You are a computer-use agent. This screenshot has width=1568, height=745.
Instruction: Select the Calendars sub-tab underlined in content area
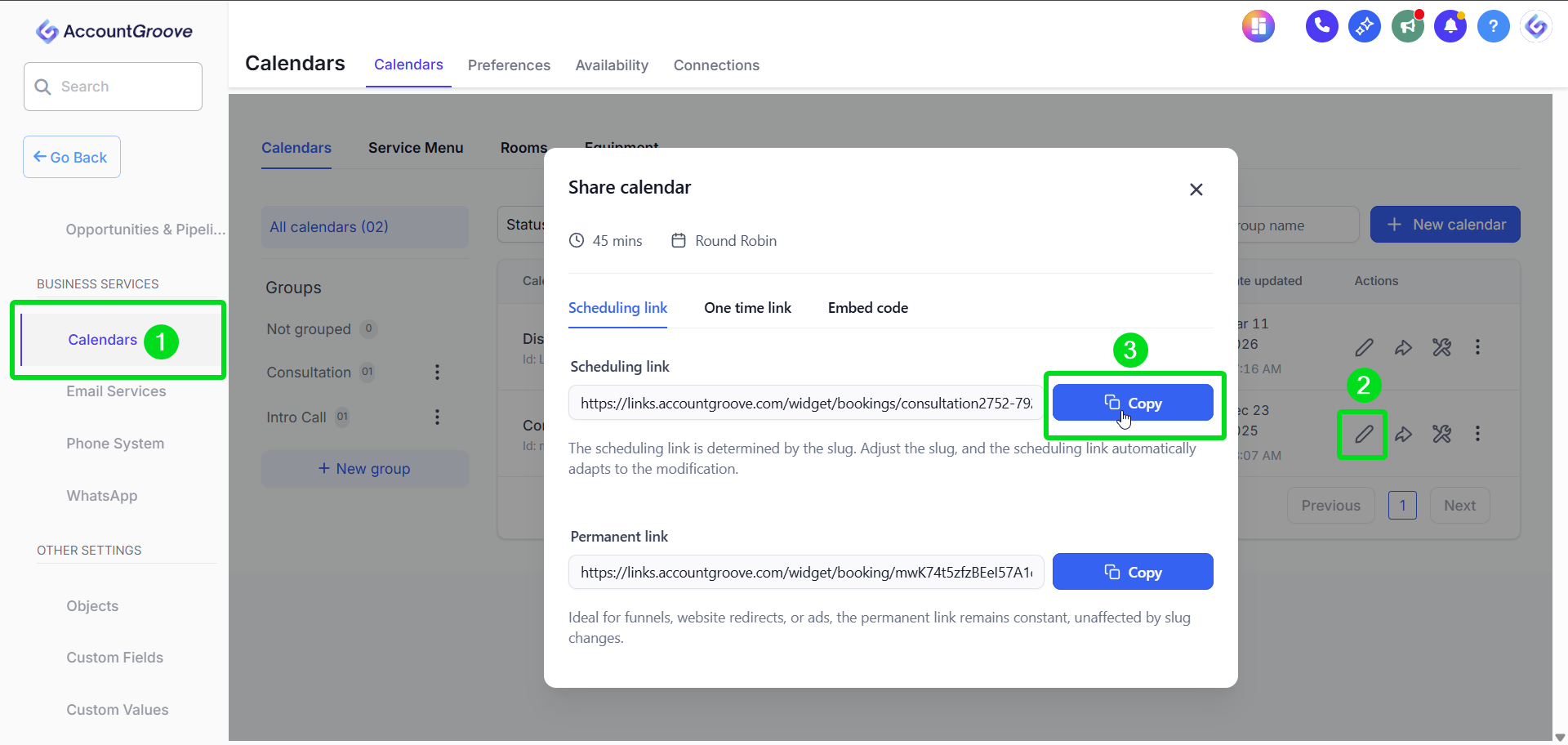click(296, 148)
